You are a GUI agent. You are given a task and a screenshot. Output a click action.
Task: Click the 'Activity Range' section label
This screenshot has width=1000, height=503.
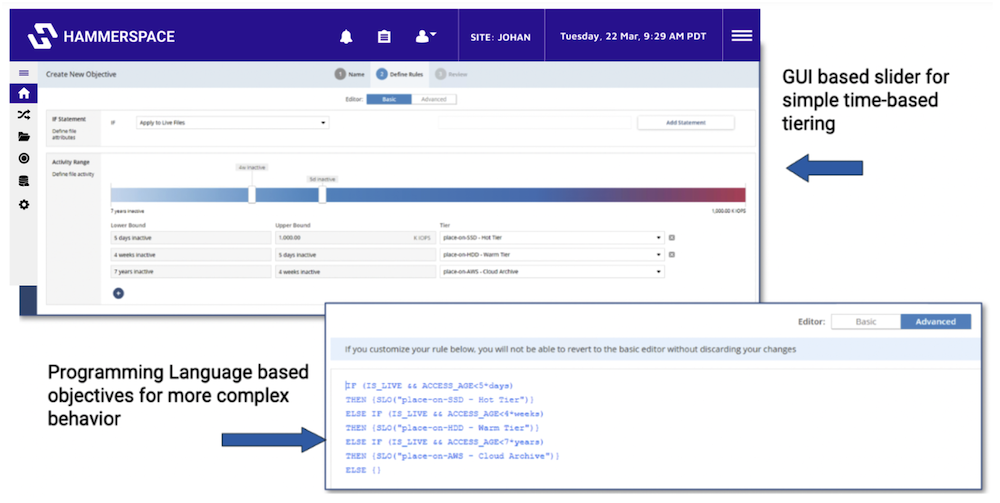pos(71,162)
